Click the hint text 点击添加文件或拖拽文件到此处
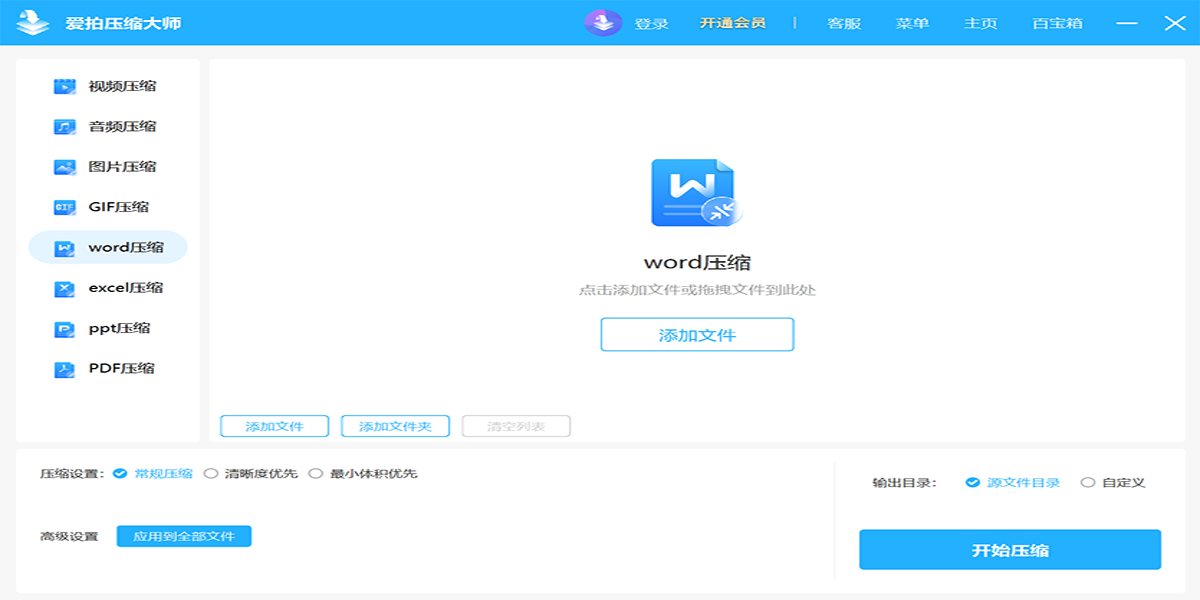1200x600 pixels. point(697,291)
